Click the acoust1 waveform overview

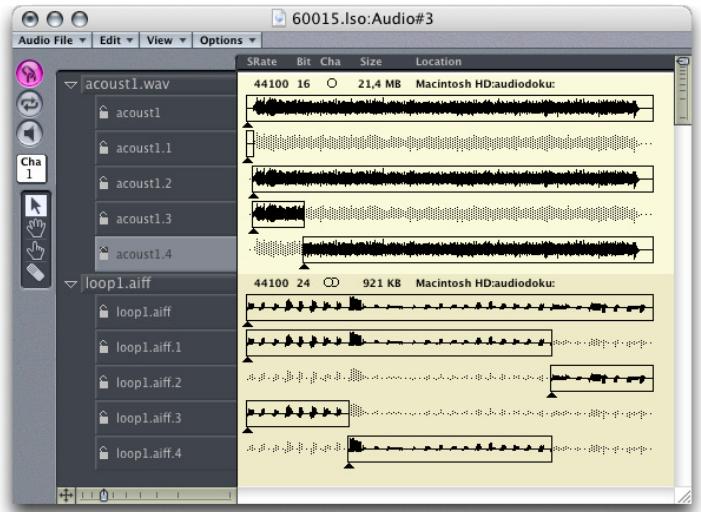pyautogui.click(x=450, y=108)
